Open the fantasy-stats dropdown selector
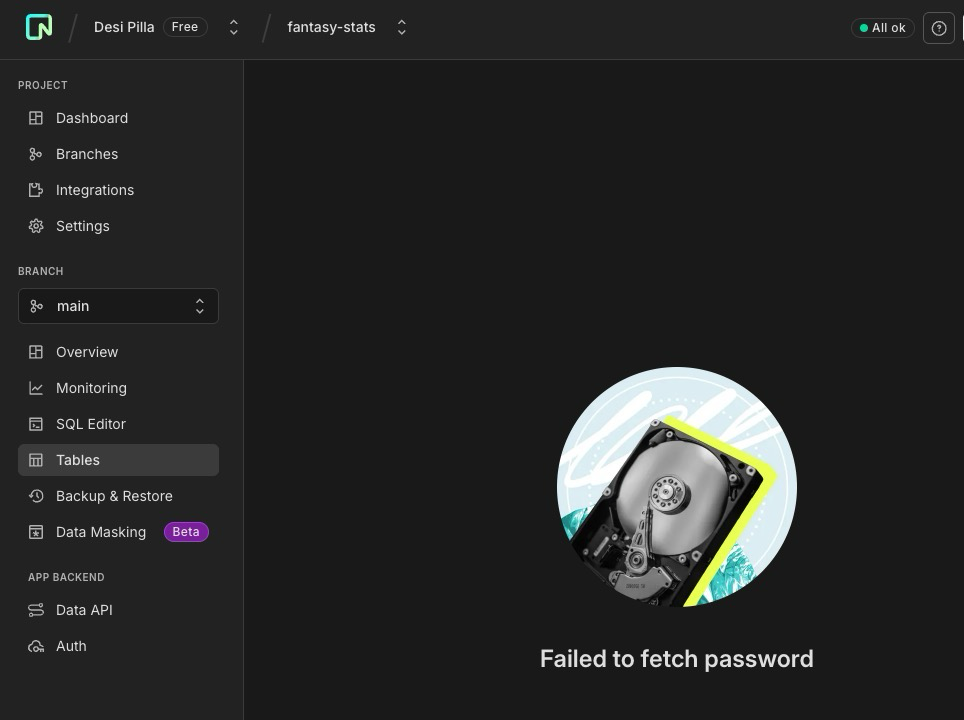The image size is (964, 720). [401, 27]
